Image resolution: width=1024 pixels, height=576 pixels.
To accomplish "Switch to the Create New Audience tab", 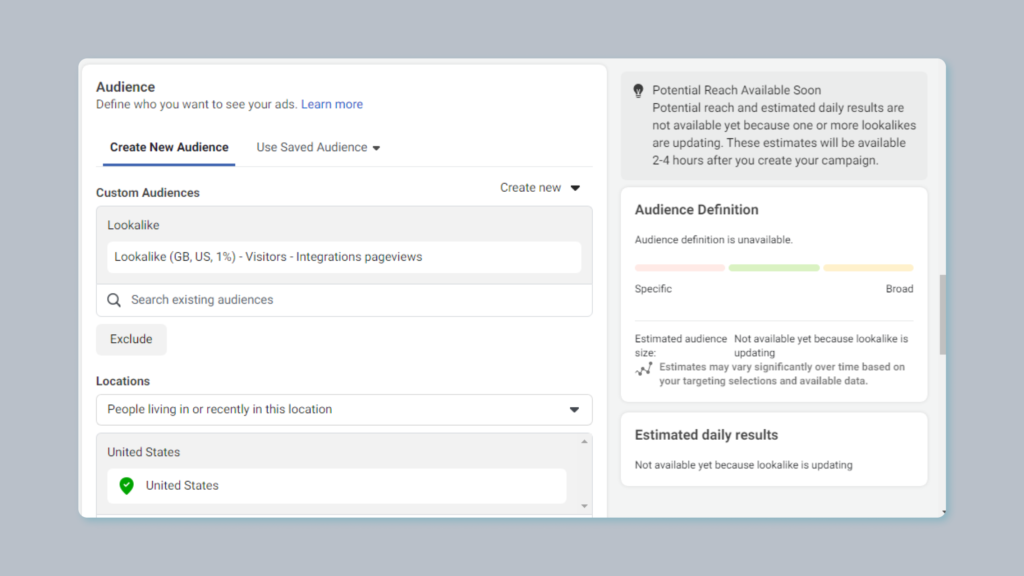I will tap(169, 148).
